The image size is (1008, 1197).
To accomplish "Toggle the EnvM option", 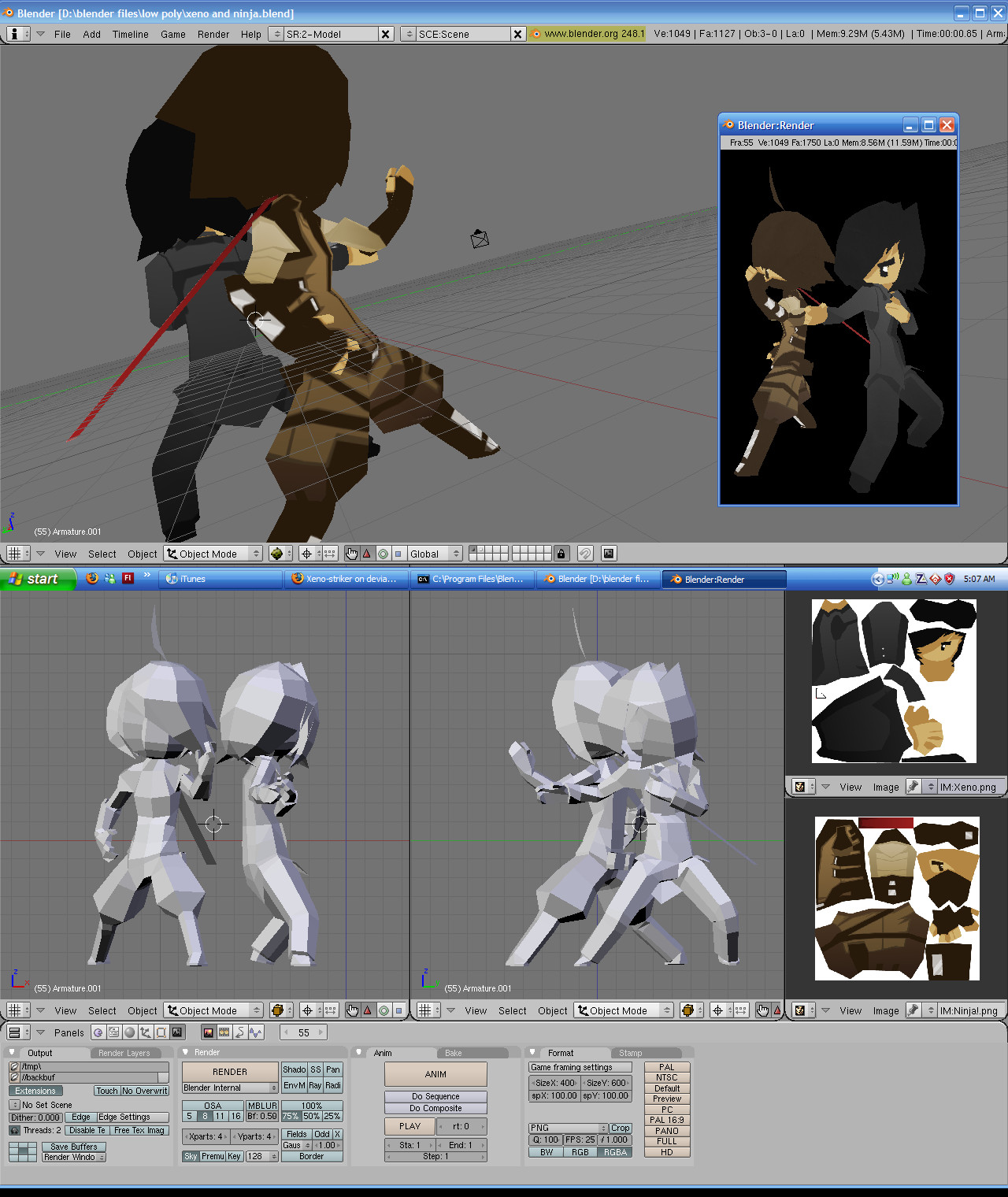I will (295, 1086).
